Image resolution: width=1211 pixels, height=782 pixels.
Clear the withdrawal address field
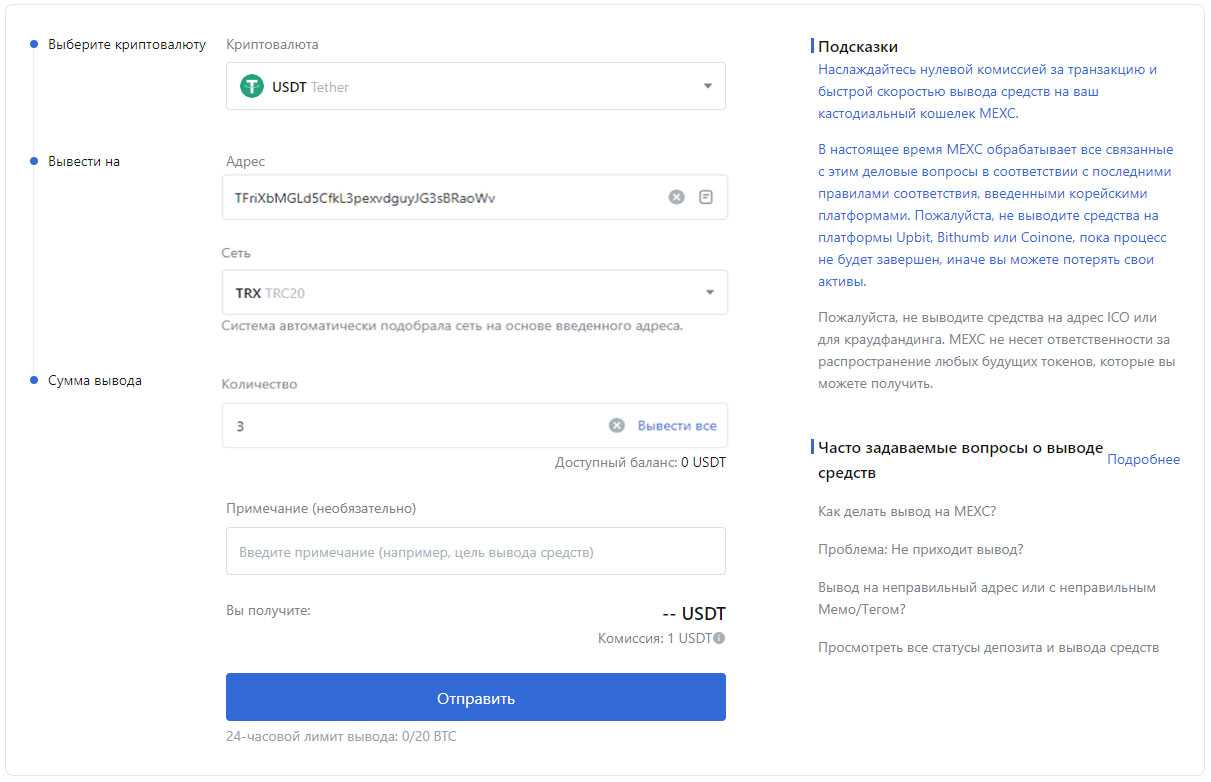pyautogui.click(x=677, y=197)
